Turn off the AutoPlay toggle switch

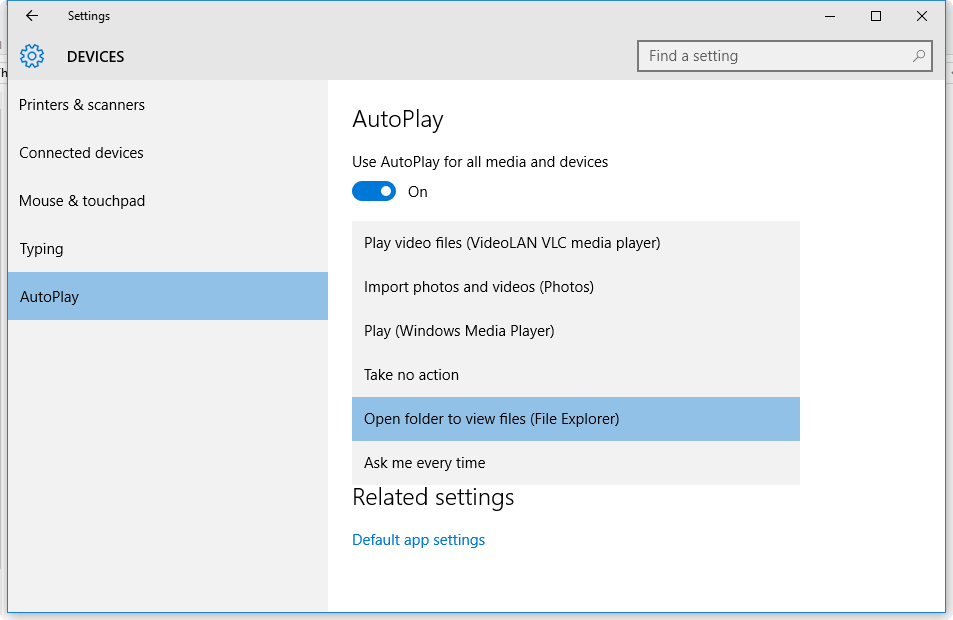[x=374, y=191]
